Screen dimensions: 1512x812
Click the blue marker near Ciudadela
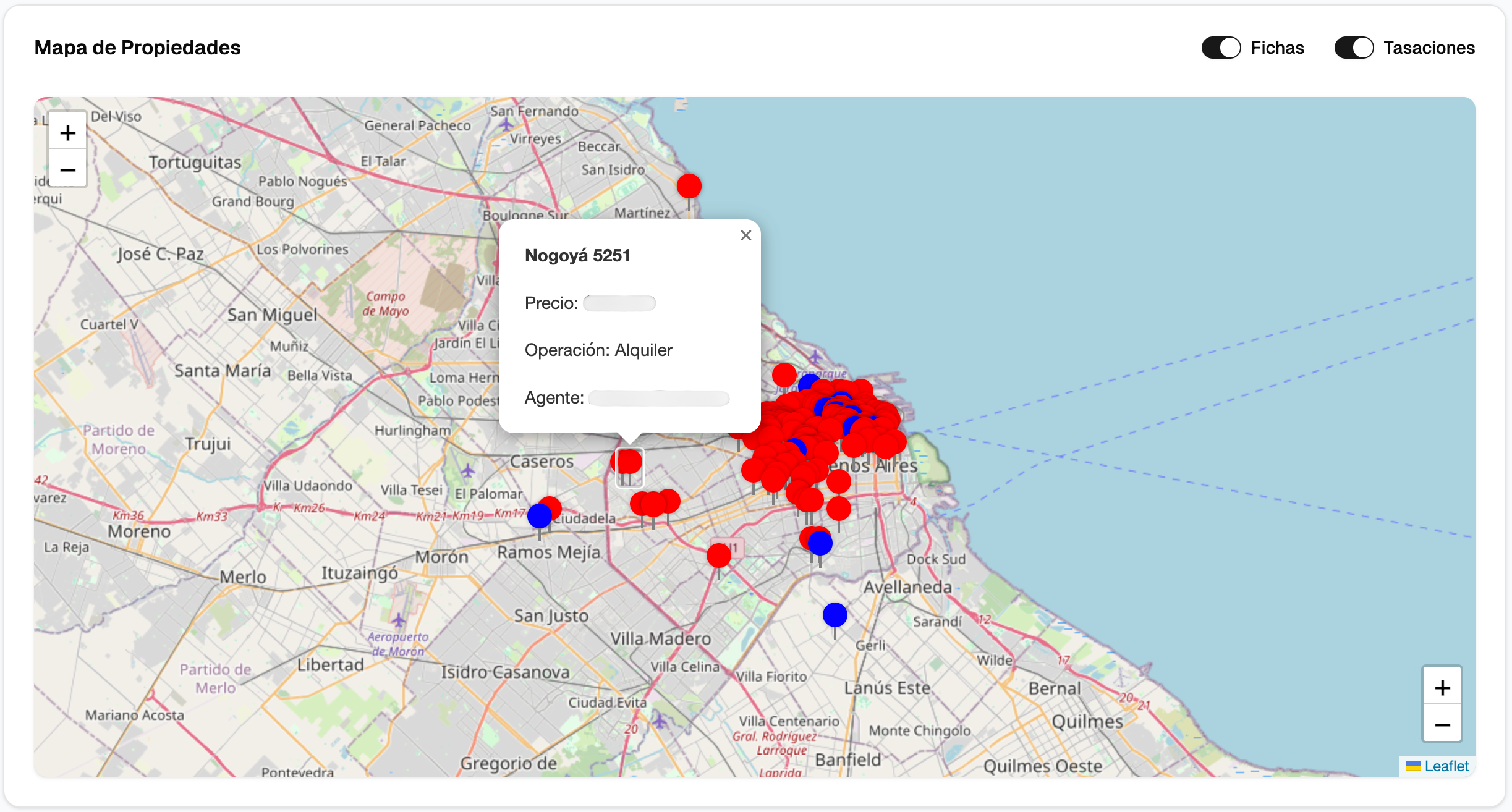pos(539,516)
